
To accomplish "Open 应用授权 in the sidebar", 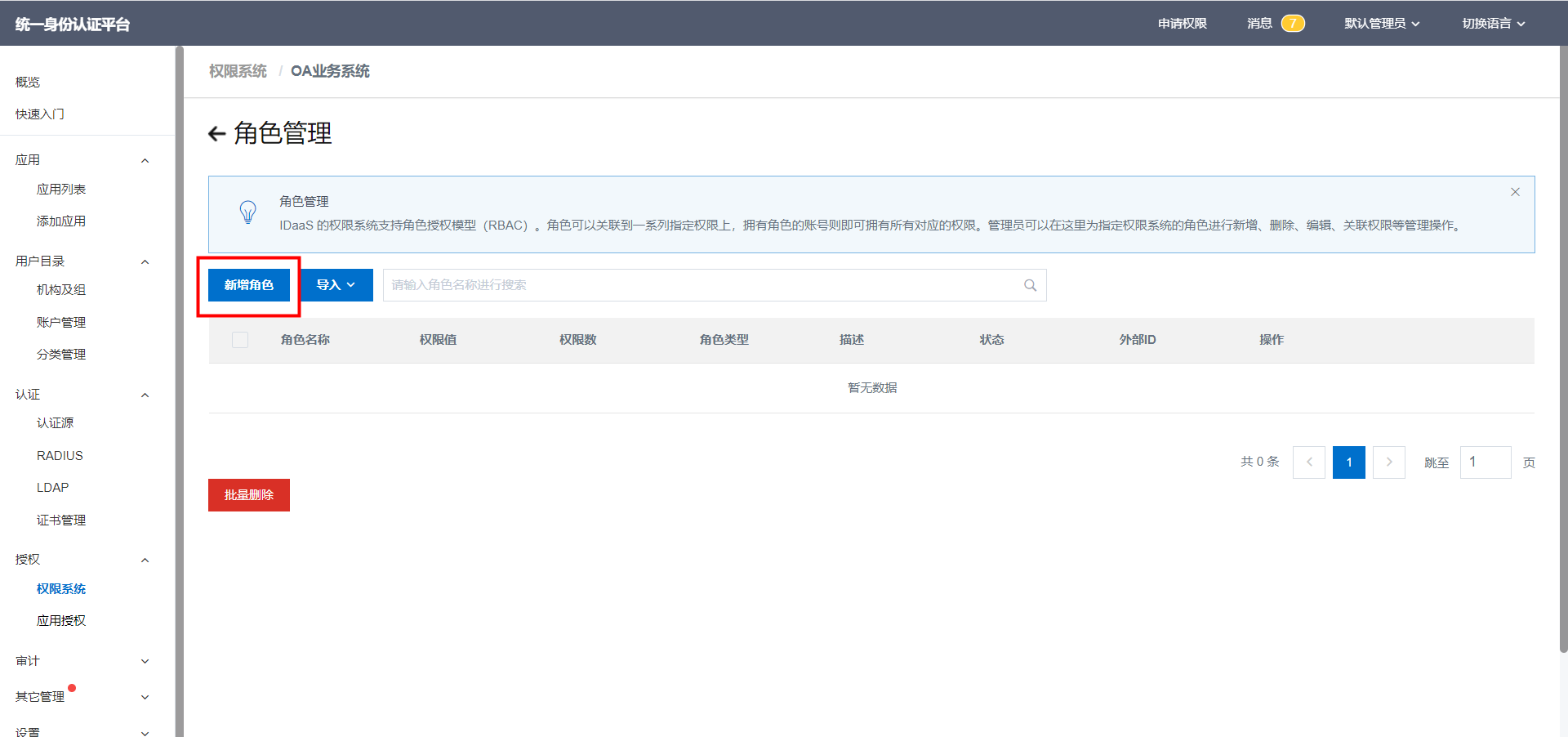I will 61,621.
